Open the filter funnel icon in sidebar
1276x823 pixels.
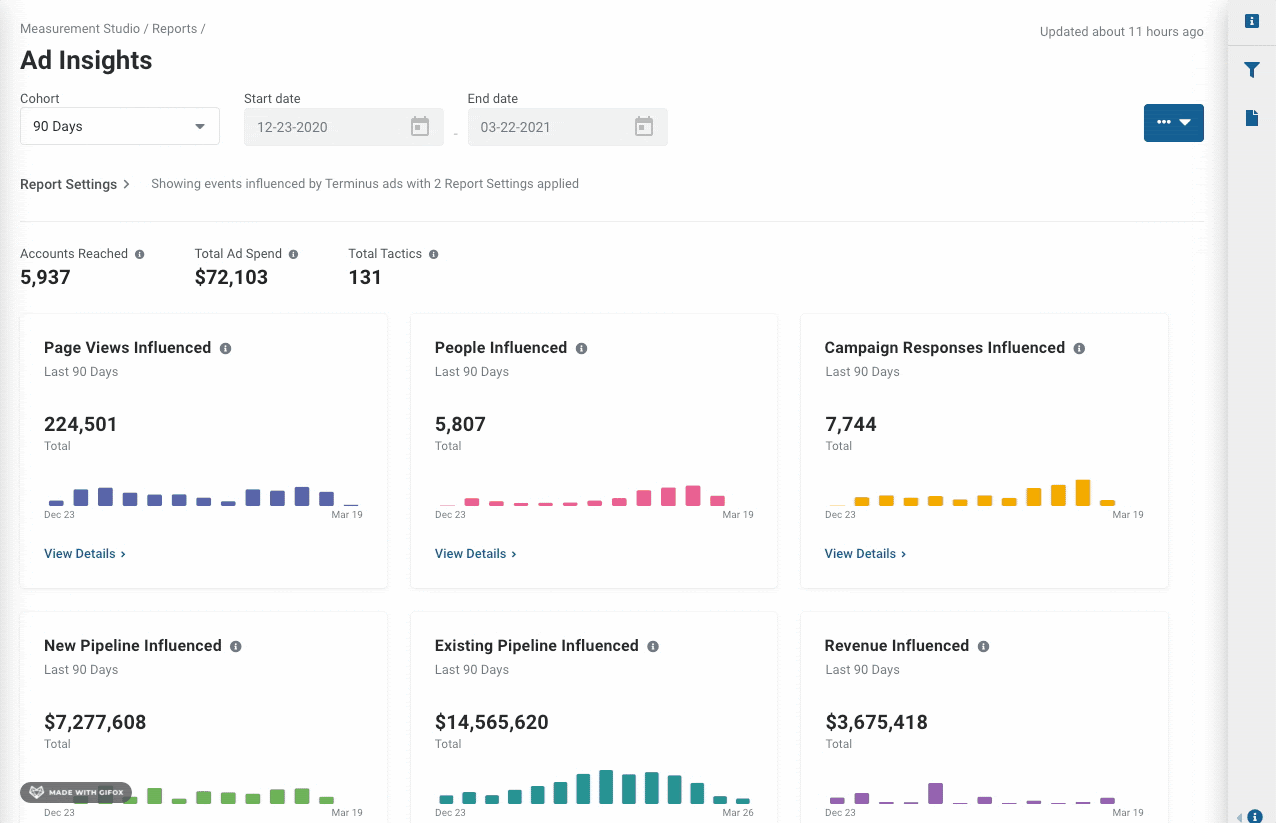(1252, 70)
